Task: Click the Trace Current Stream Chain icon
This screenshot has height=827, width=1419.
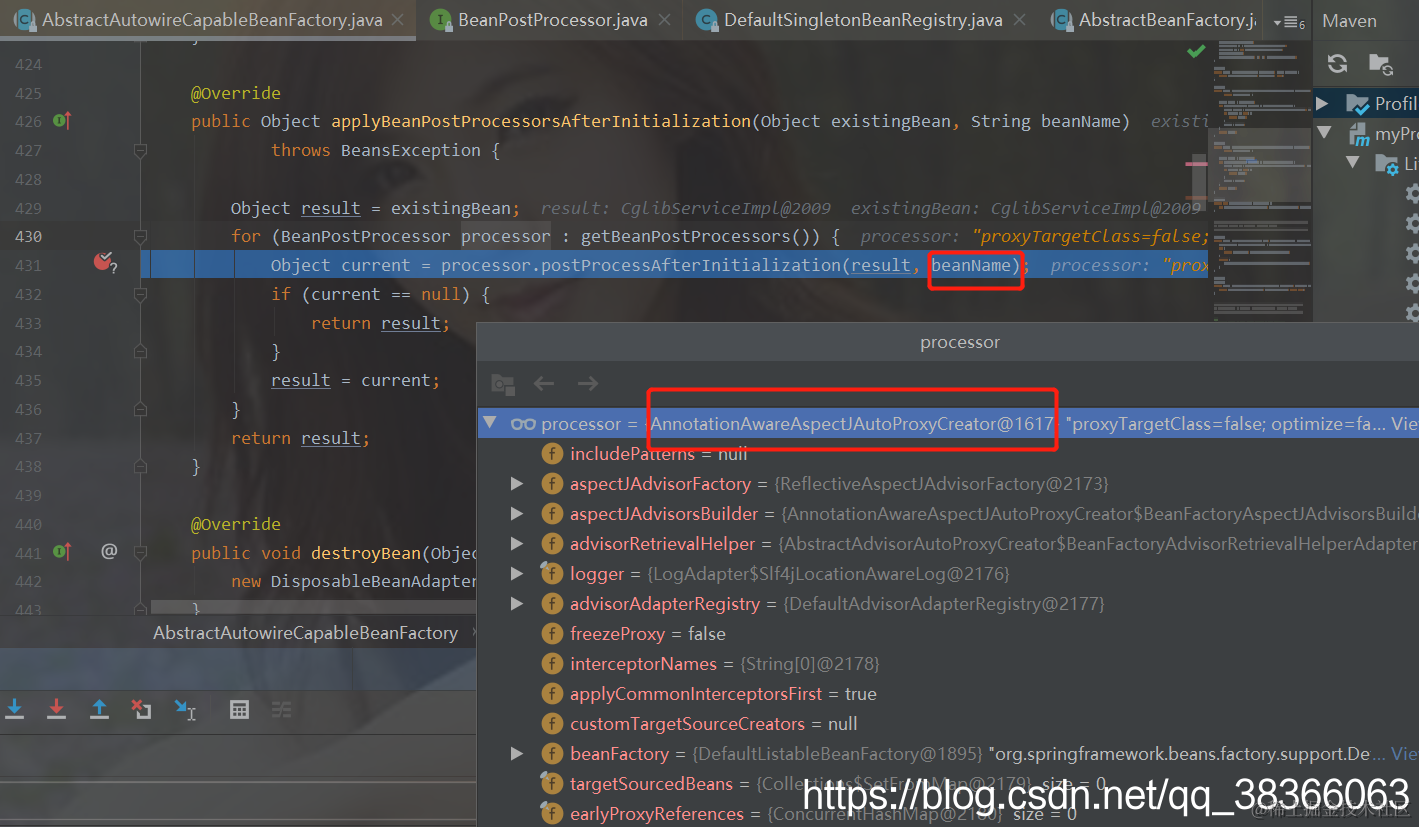Action: pyautogui.click(x=281, y=709)
